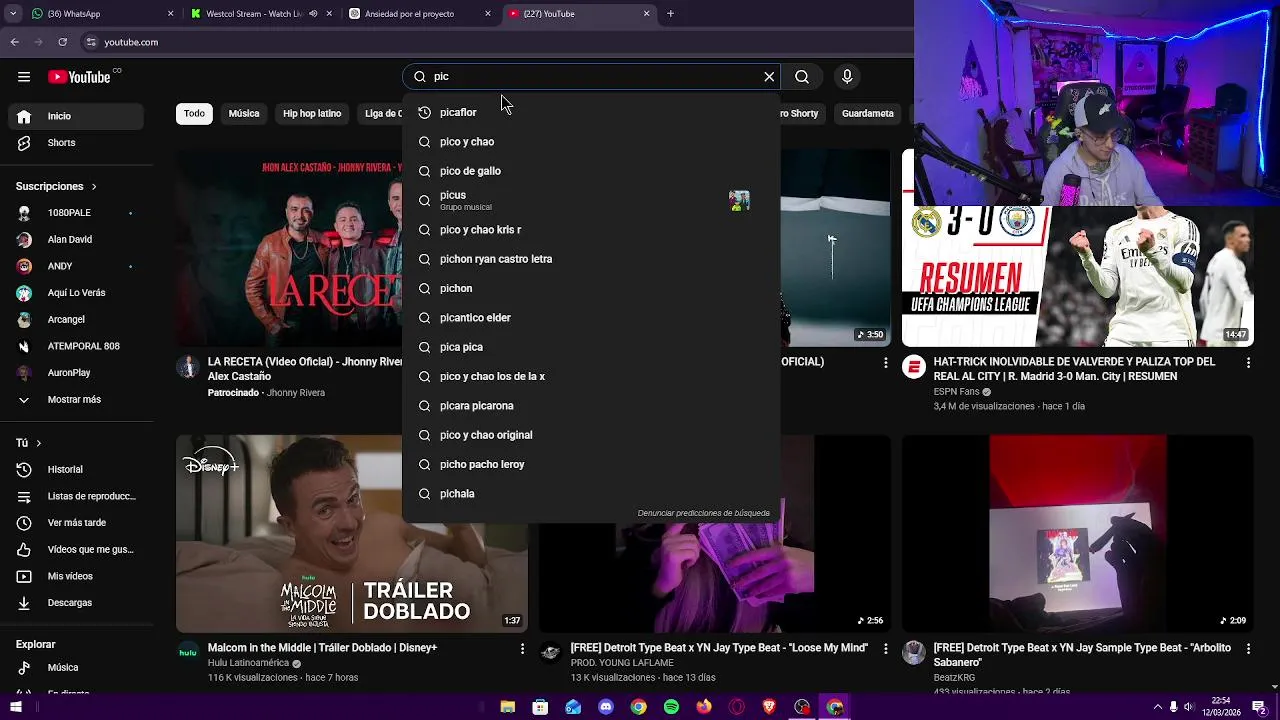Viewport: 1280px width, 720px height.
Task: Select the 'Música' filter chip
Action: coord(244,113)
